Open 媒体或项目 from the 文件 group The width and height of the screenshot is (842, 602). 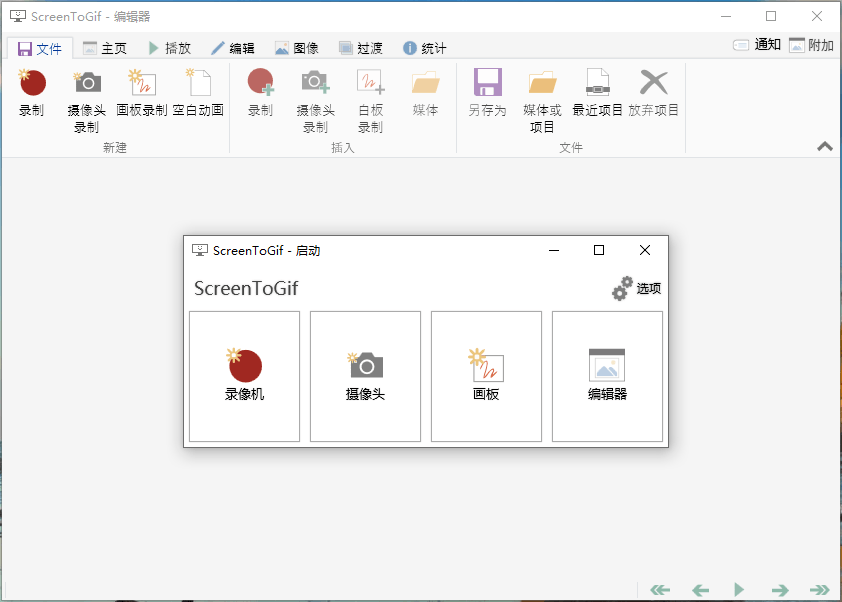[x=542, y=101]
